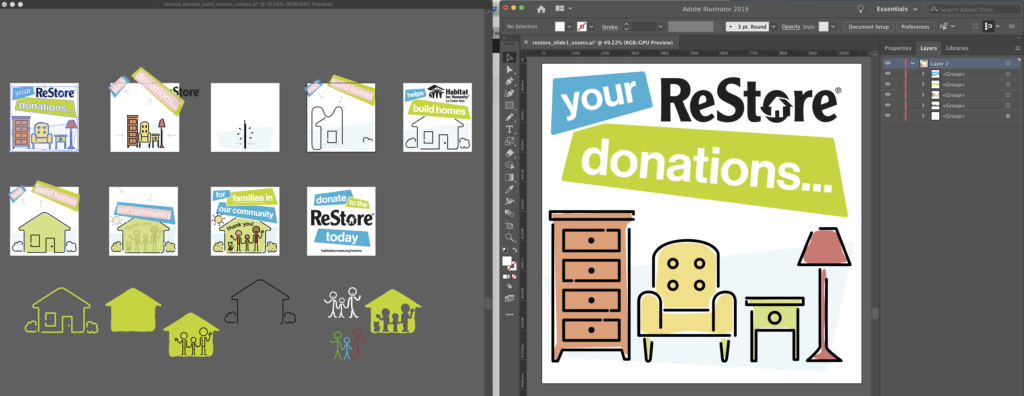Collapse Layer 2 in Layers panel
Viewport: 1024px width, 396px height.
click(912, 63)
